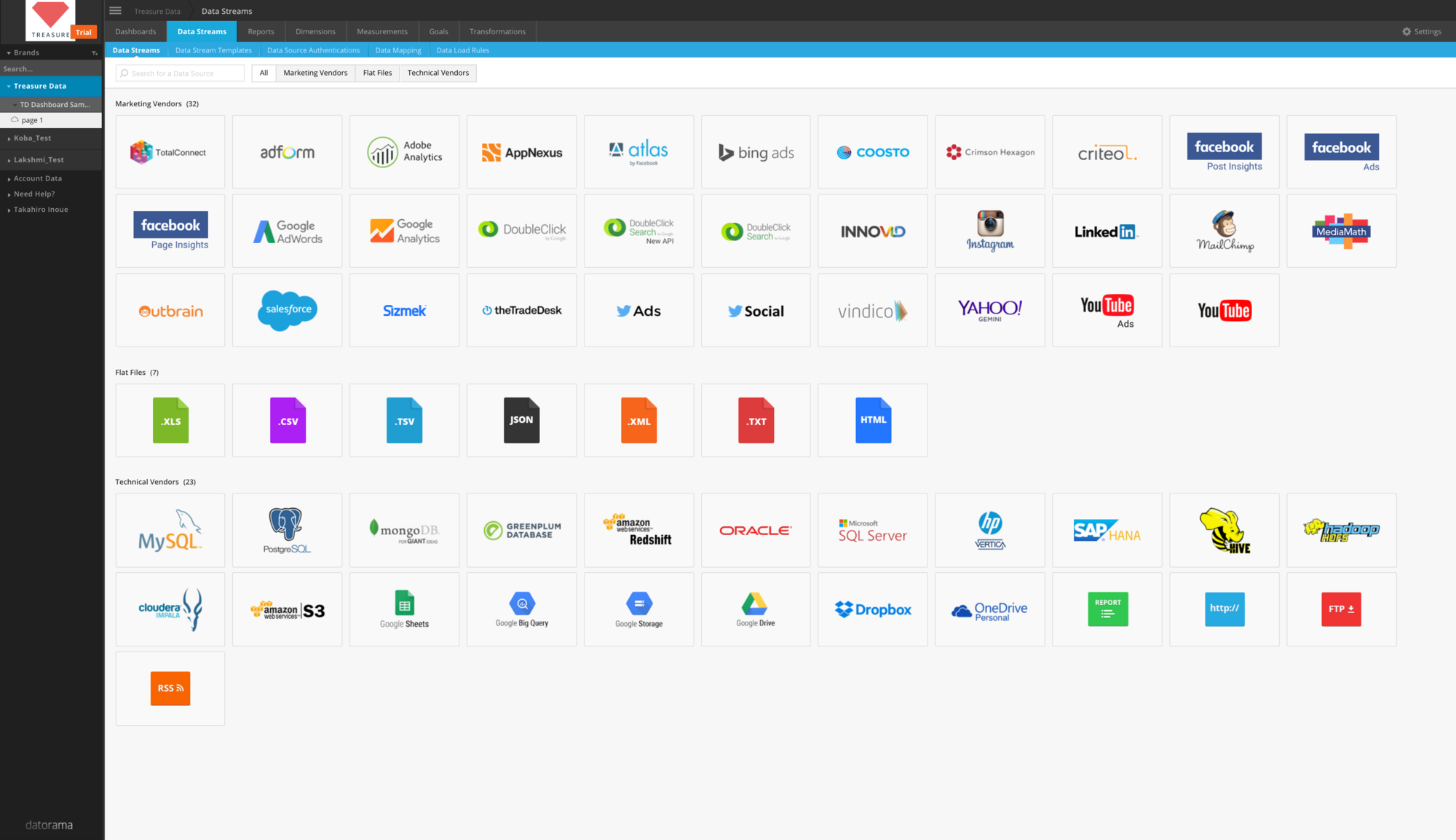1456x840 pixels.
Task: Collapse the Brands sidebar section
Action: 9,53
